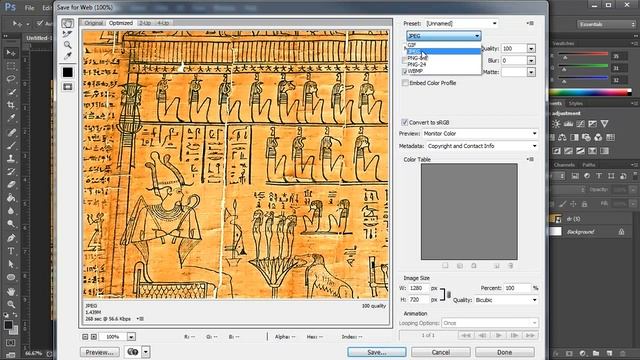Open the Metadata dropdown
The height and width of the screenshot is (360, 640).
(x=482, y=146)
